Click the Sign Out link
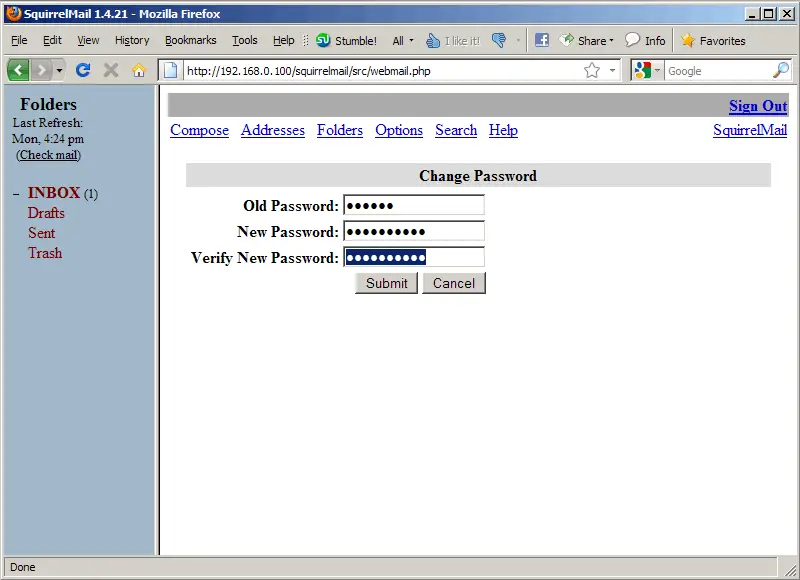This screenshot has height=580, width=800. pyautogui.click(x=758, y=106)
